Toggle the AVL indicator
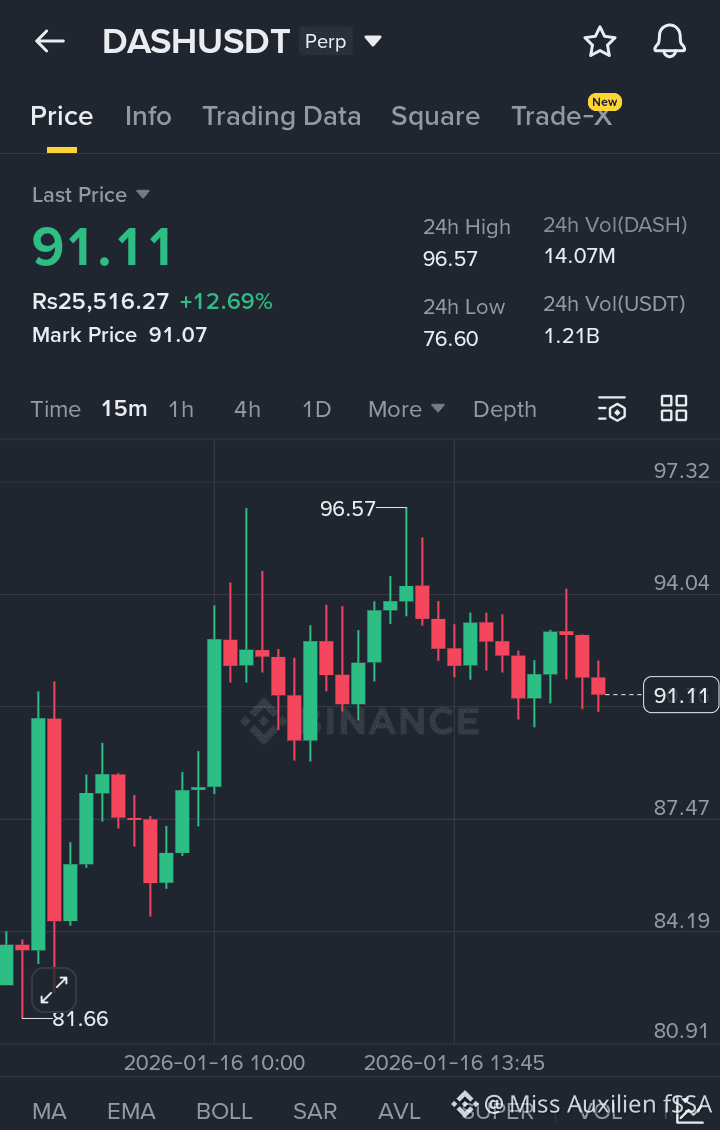720x1130 pixels. [399, 1111]
